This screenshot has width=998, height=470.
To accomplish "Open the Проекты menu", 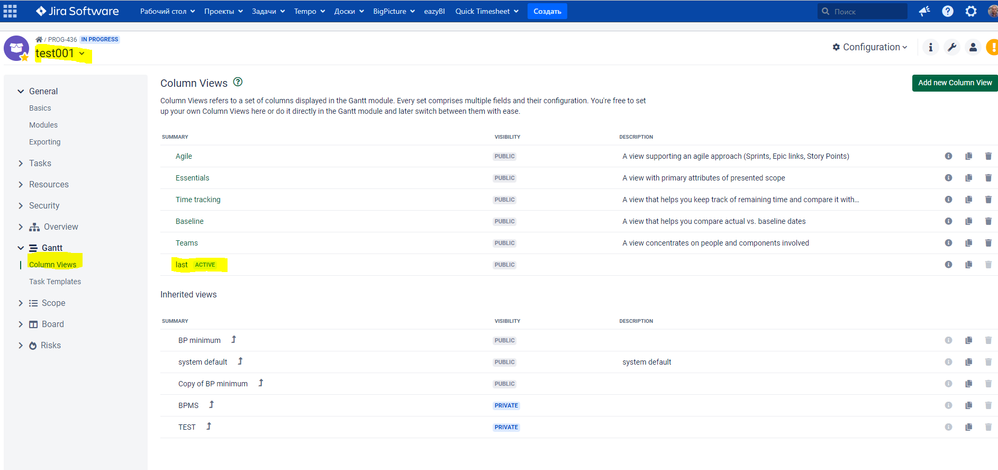I will click(x=223, y=11).
